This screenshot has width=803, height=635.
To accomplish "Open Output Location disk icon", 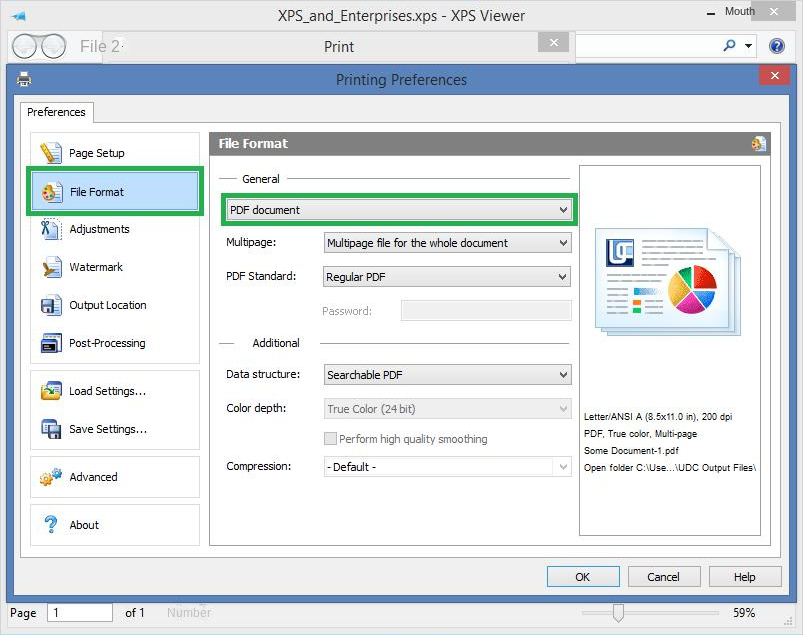I will click(51, 305).
